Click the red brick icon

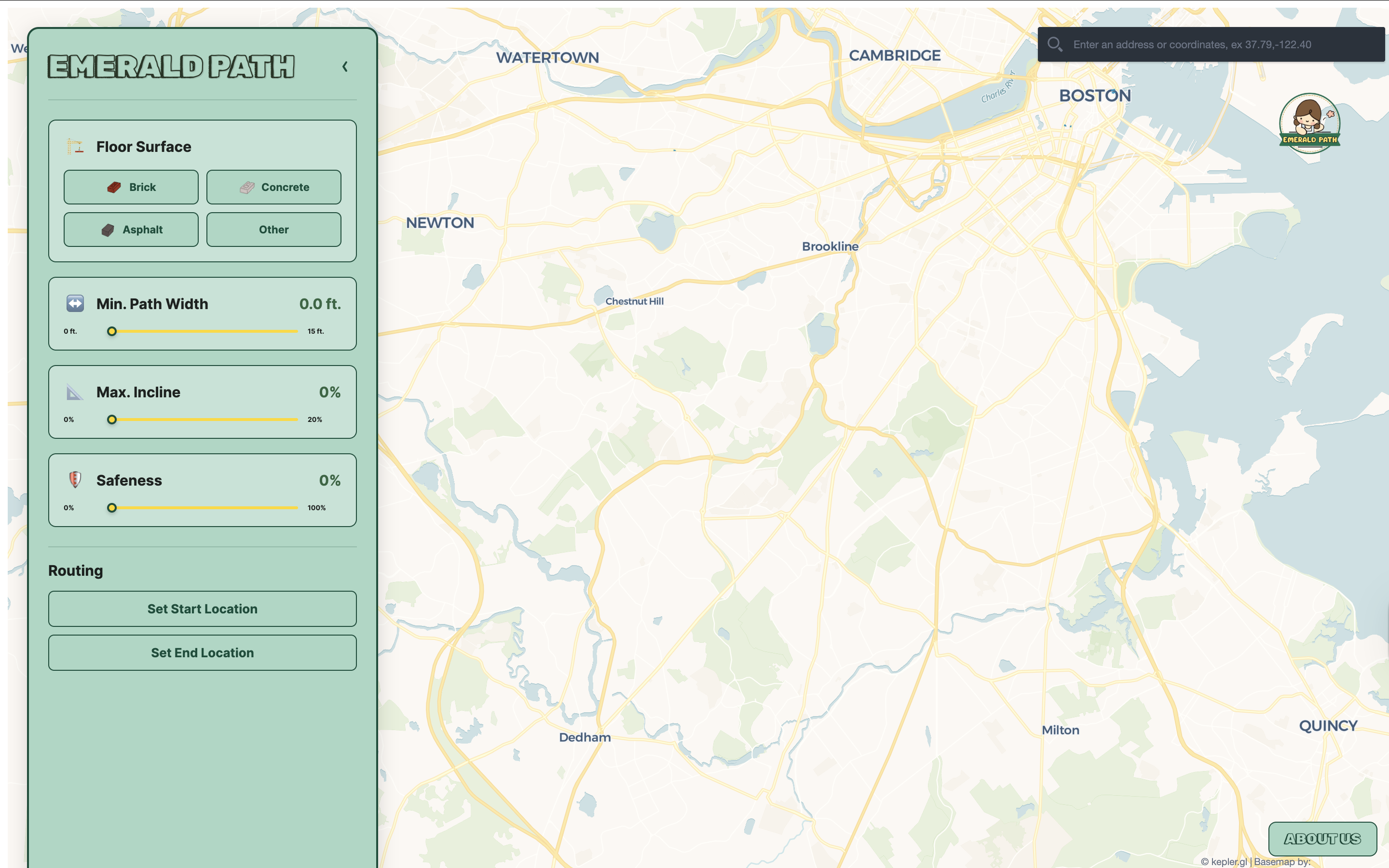(x=114, y=187)
